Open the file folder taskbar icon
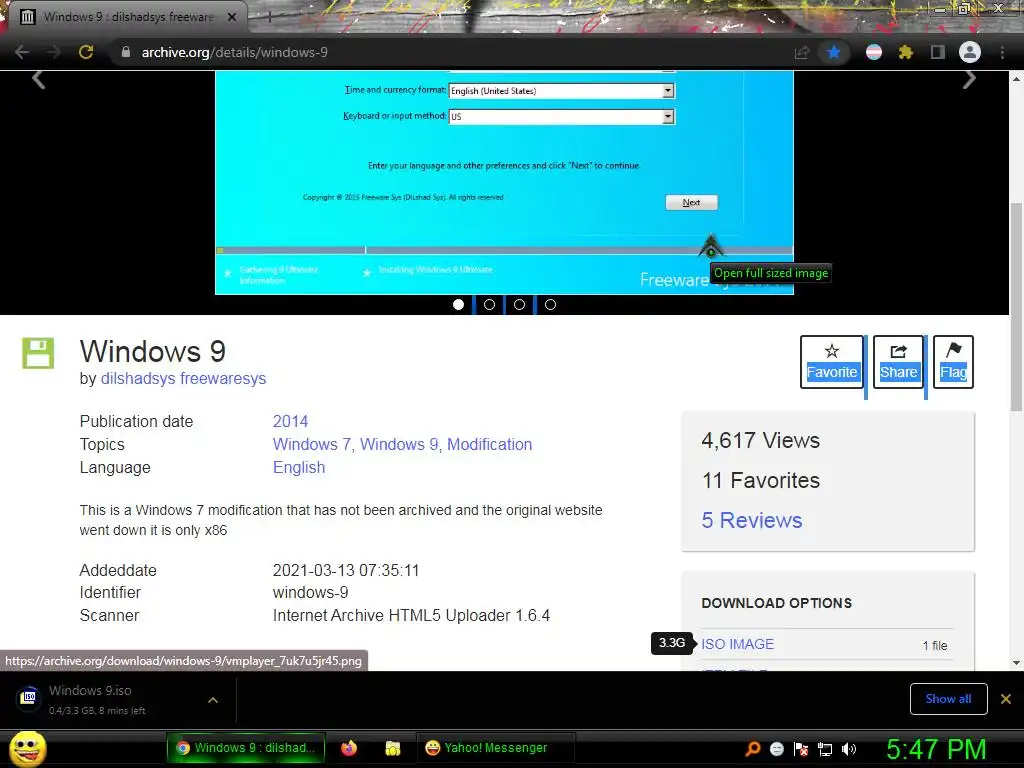 (x=392, y=748)
